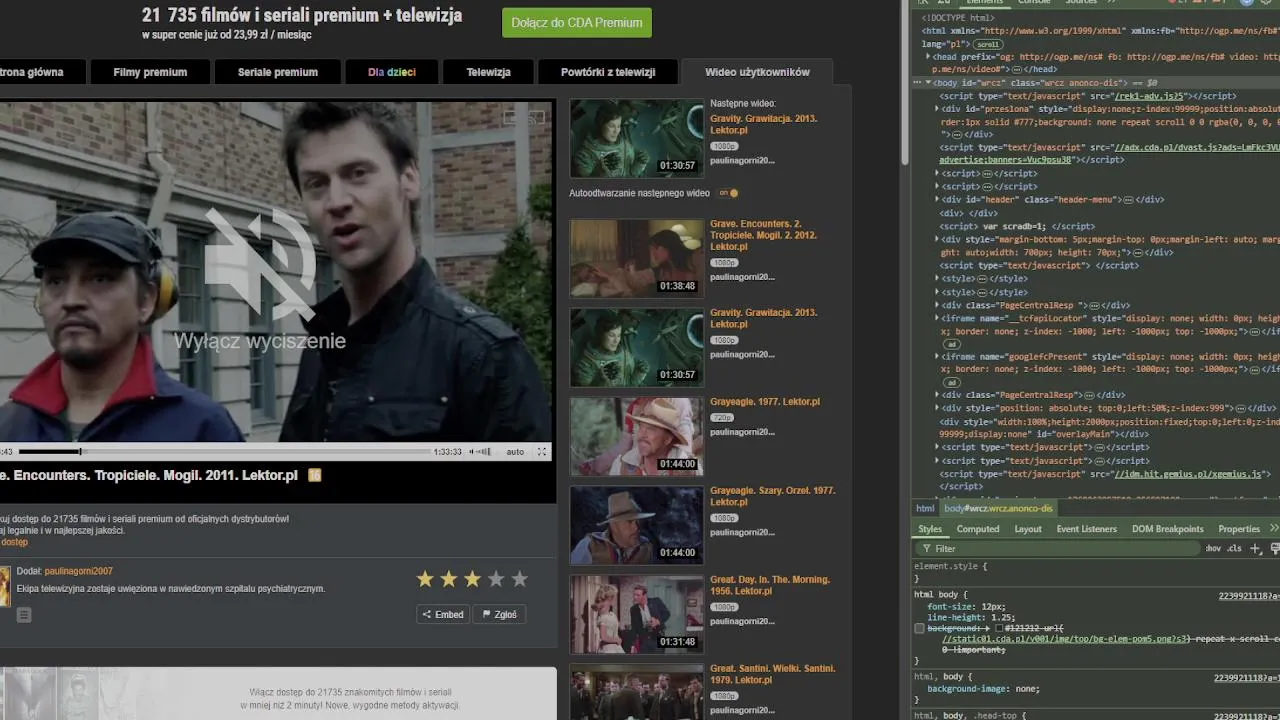Click the funnel icon in Filter box
Image resolution: width=1280 pixels, height=720 pixels.
click(x=926, y=549)
